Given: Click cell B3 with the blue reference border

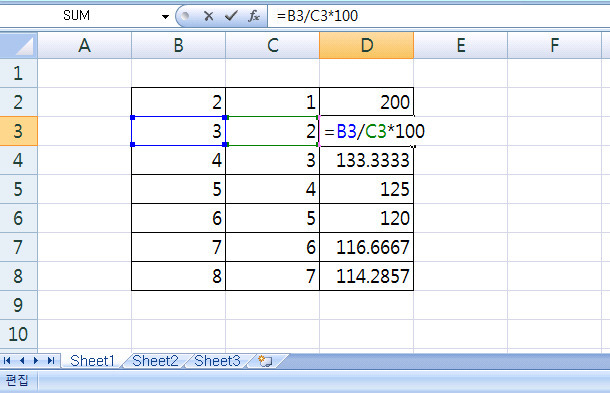Looking at the screenshot, I should pos(179,131).
